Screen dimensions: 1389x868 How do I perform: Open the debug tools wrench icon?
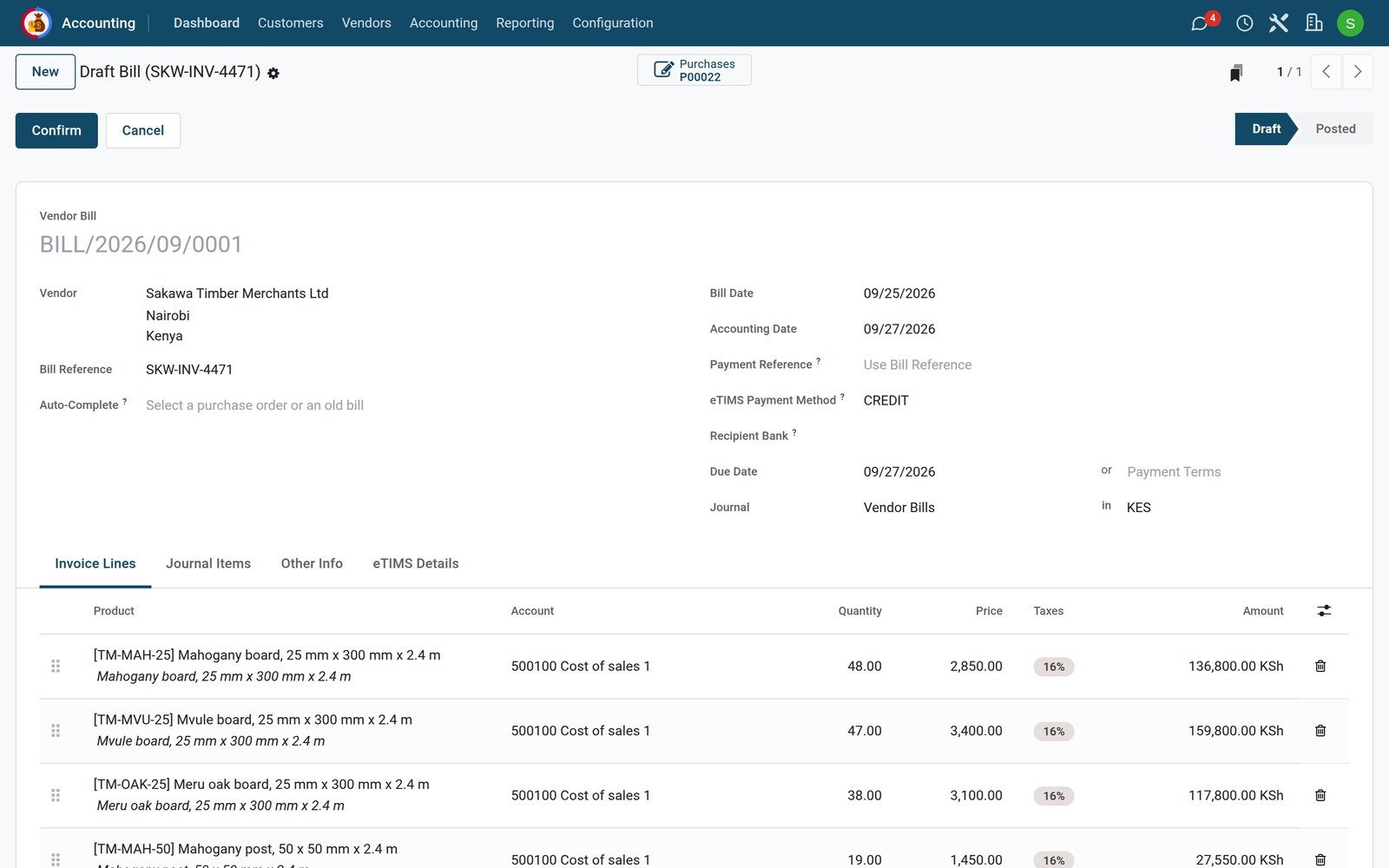point(1279,23)
